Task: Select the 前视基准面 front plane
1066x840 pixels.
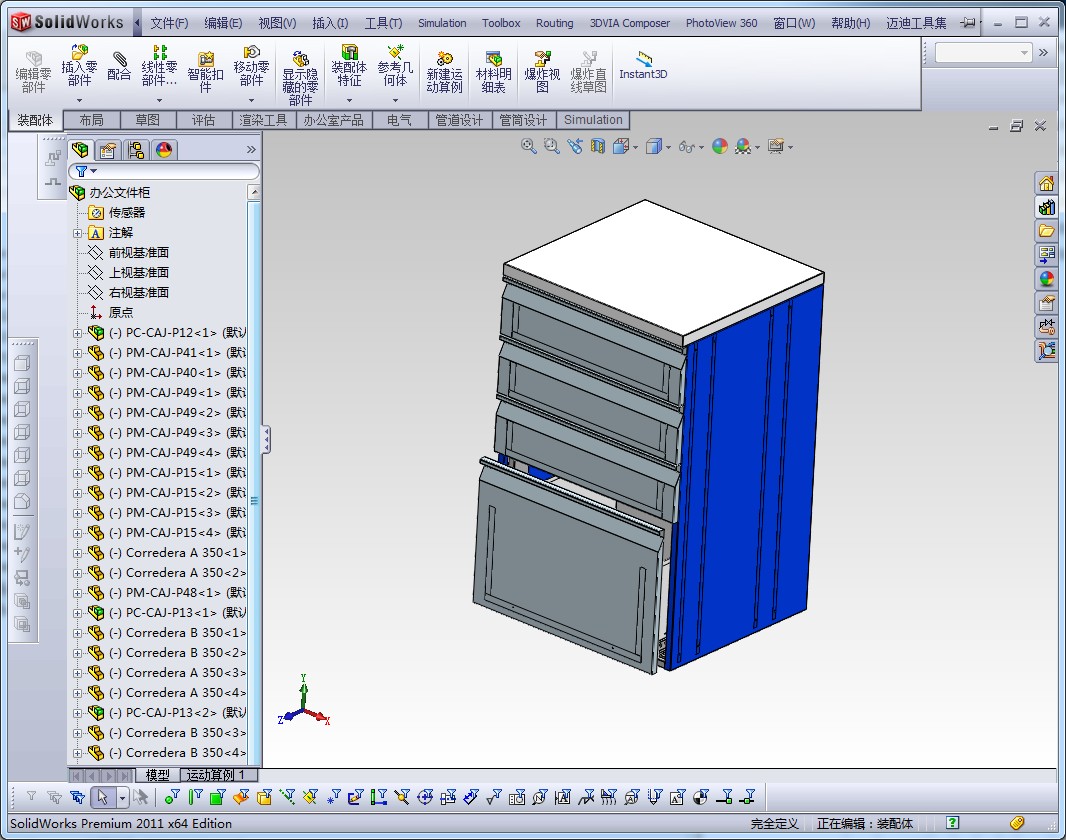Action: pos(139,253)
